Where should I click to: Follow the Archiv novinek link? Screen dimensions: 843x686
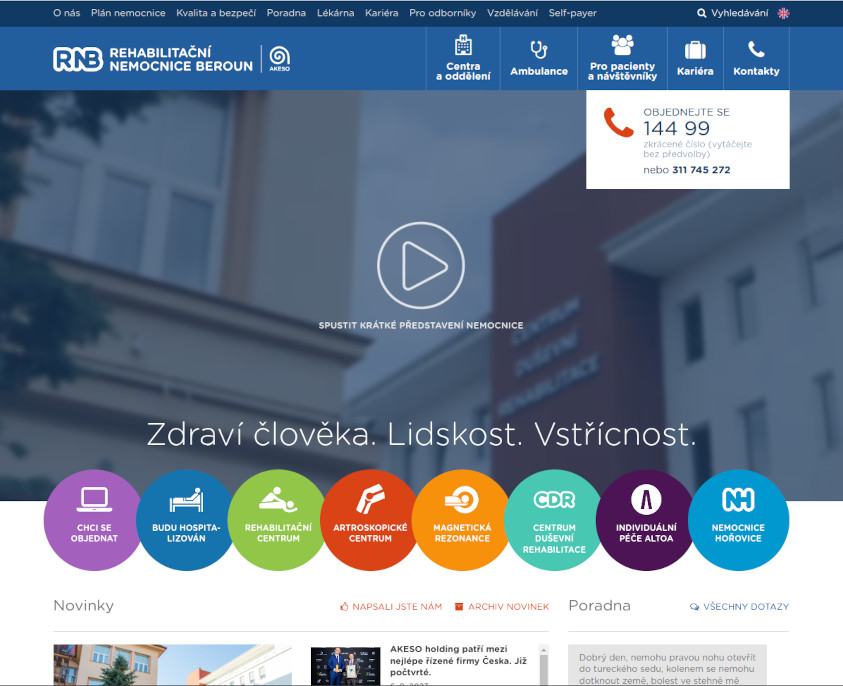[509, 606]
